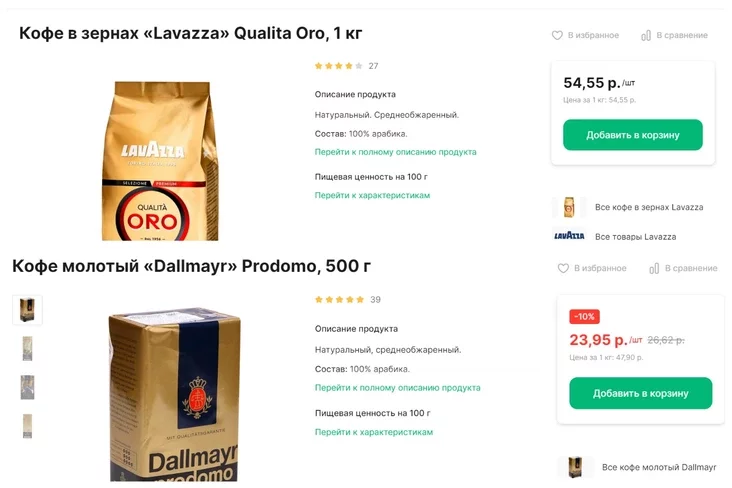Click the large Lavazza Oro product image
The width and height of the screenshot is (732, 488).
point(160,161)
